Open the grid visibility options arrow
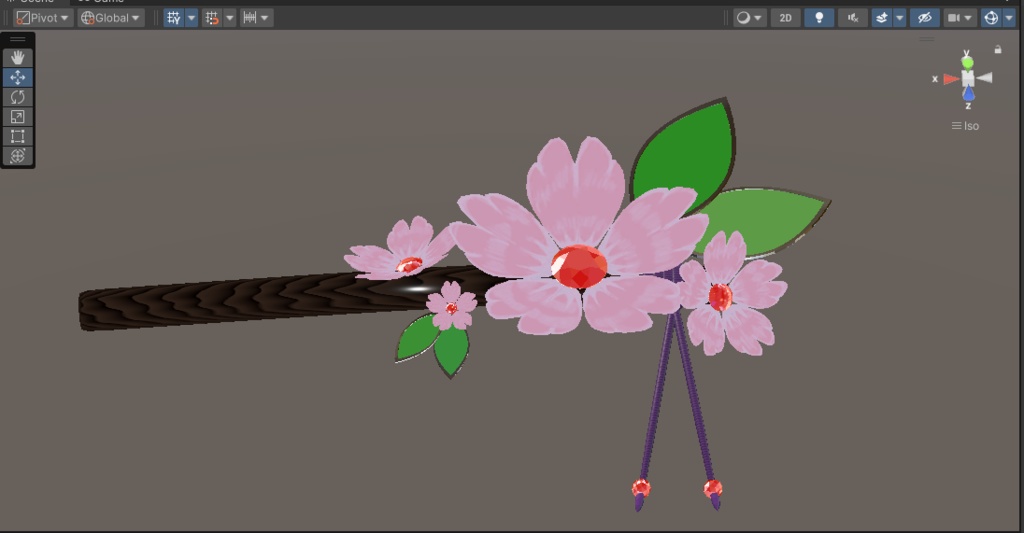 pyautogui.click(x=191, y=18)
